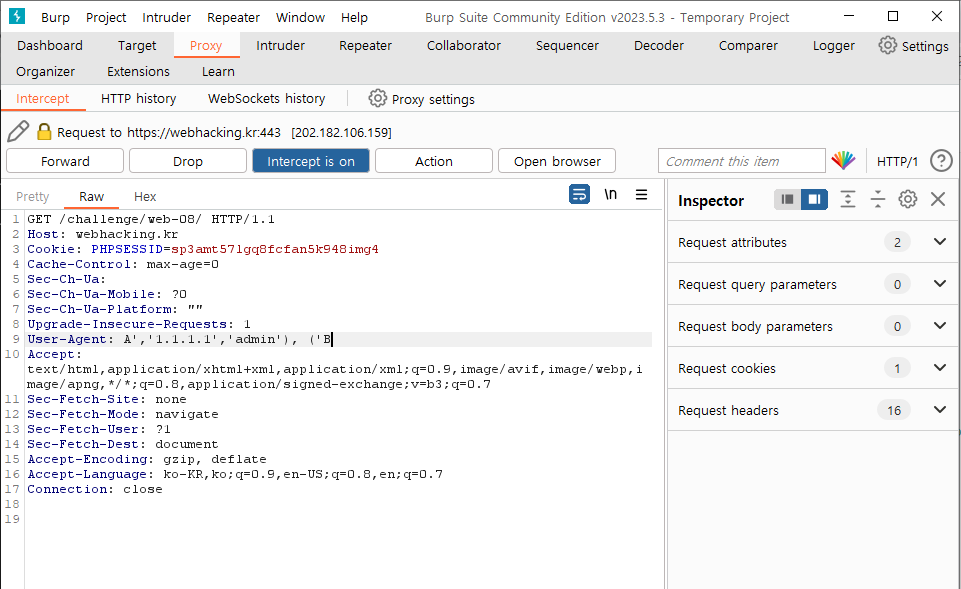Switch editor to Pretty view
The image size is (961, 589).
(32, 196)
